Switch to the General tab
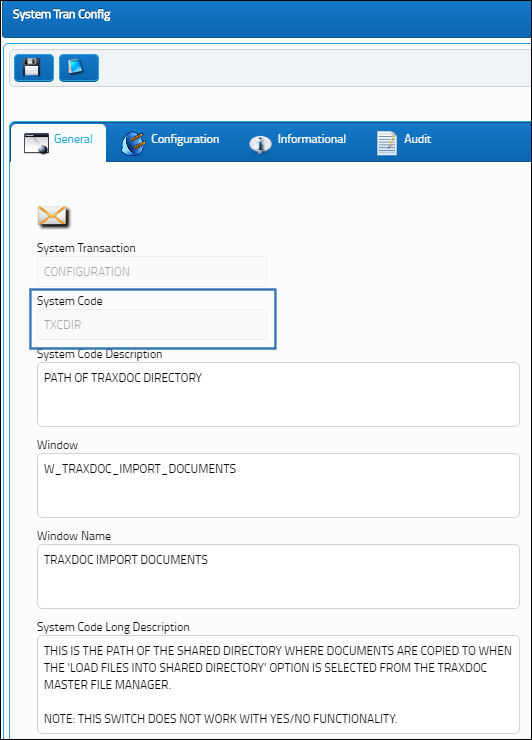This screenshot has height=740, width=532. (59, 142)
